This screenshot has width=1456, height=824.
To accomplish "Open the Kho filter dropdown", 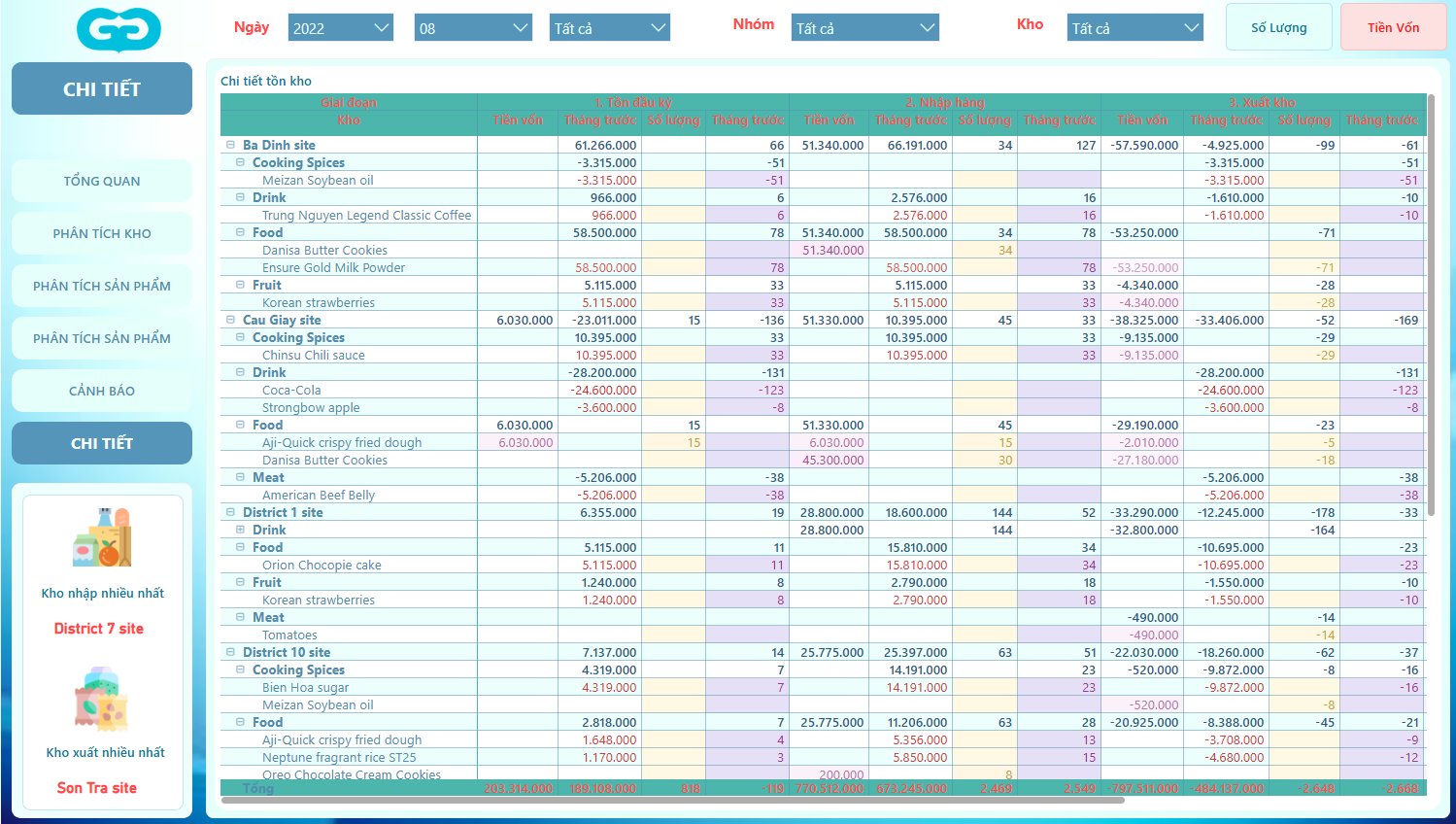I will 1135,28.
